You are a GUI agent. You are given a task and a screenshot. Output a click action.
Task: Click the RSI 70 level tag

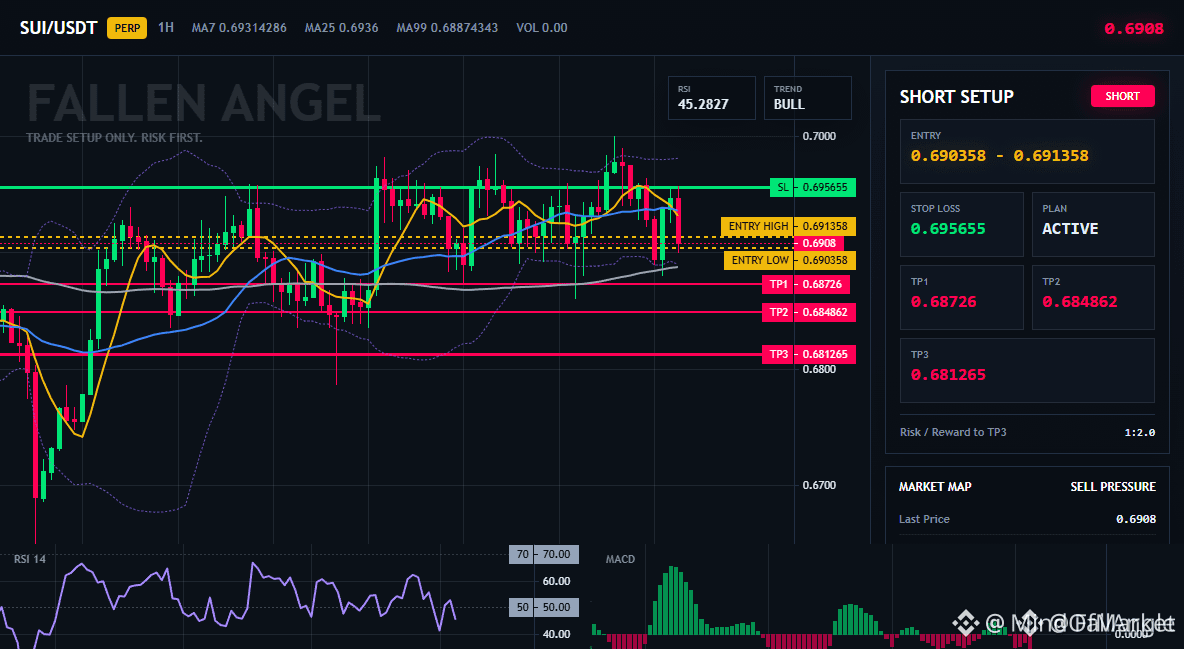tap(544, 555)
